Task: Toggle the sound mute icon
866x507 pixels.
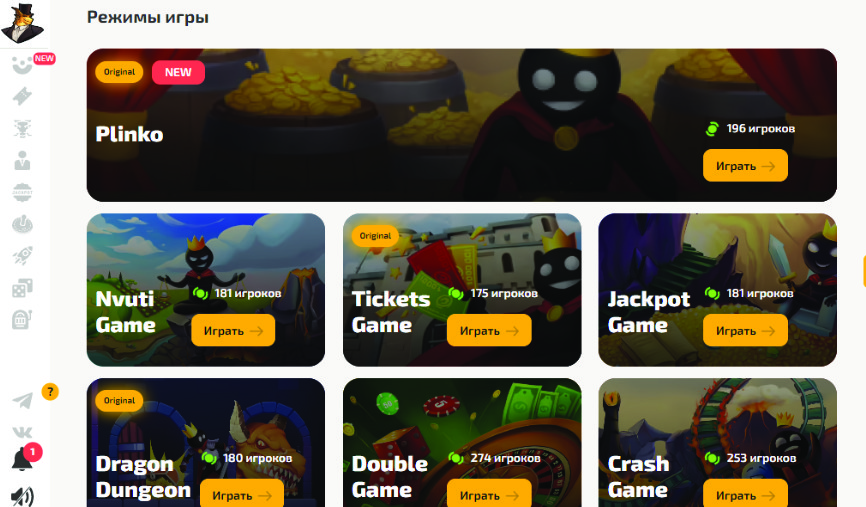Action: pyautogui.click(x=23, y=497)
